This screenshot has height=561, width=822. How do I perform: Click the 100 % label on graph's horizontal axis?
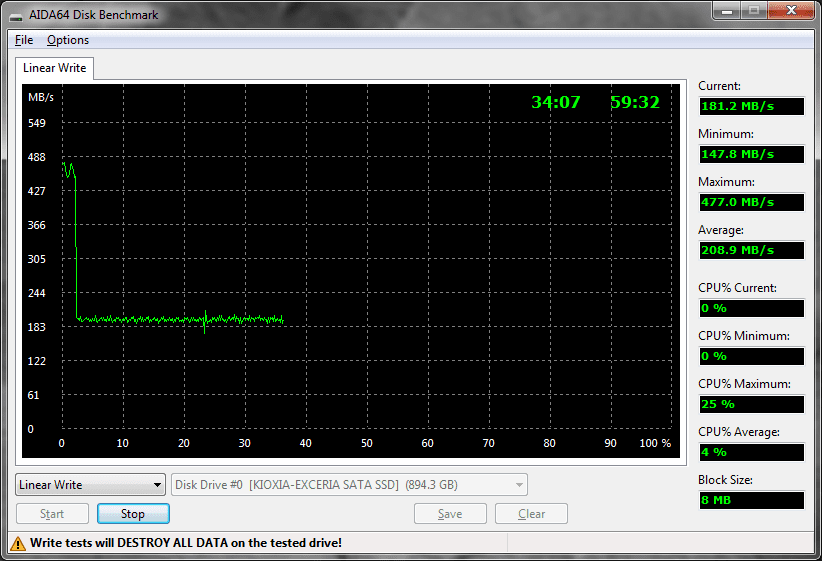coord(655,443)
